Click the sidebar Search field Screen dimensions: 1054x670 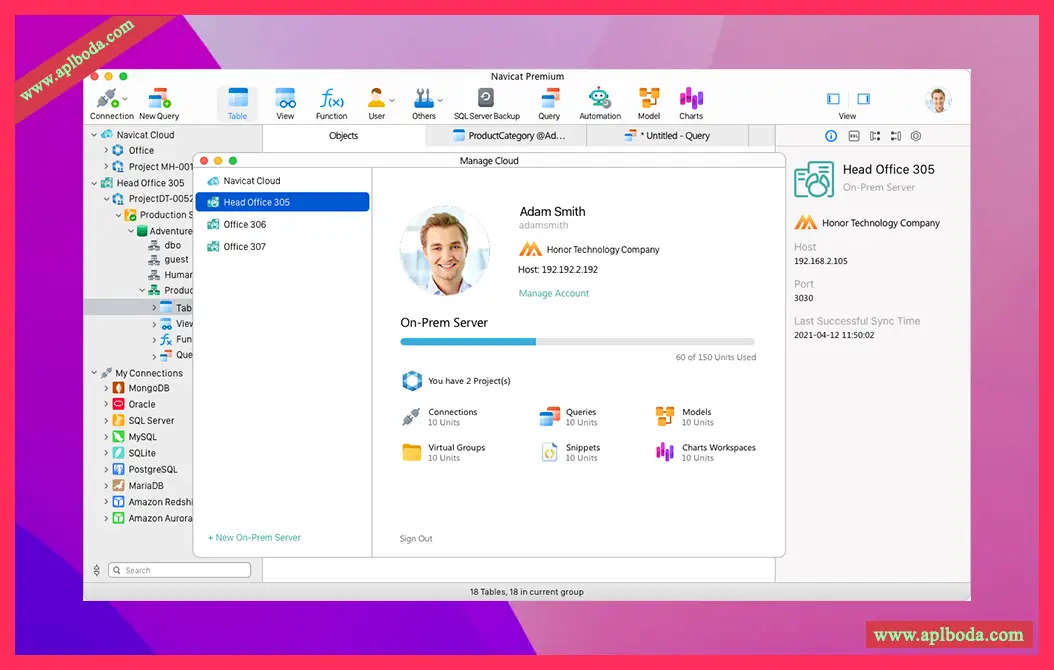pyautogui.click(x=180, y=570)
